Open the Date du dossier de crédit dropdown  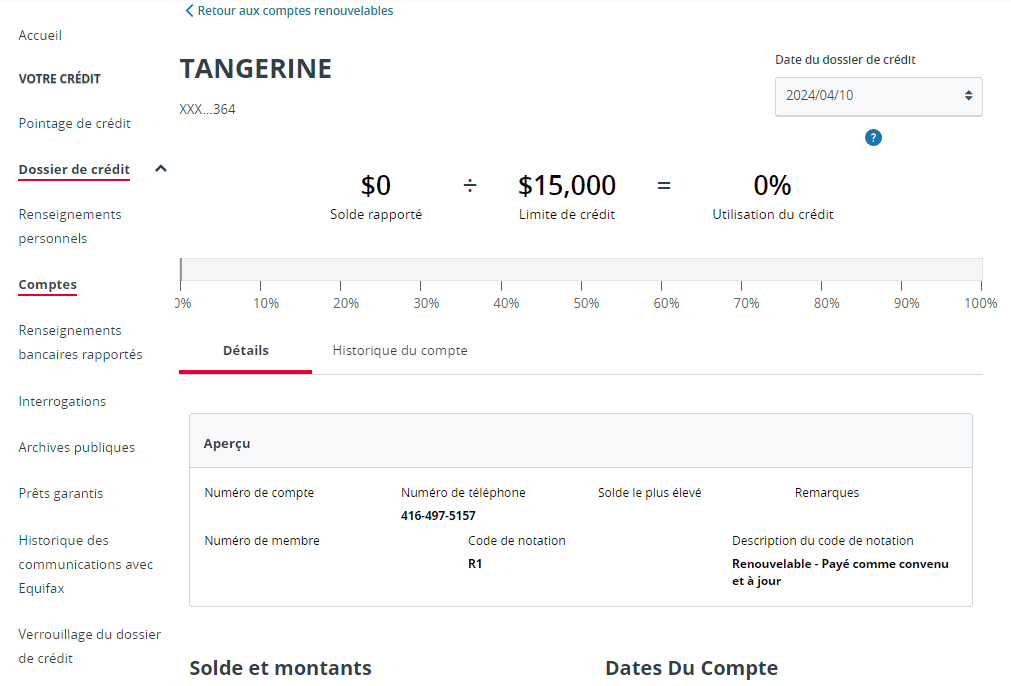(x=878, y=96)
